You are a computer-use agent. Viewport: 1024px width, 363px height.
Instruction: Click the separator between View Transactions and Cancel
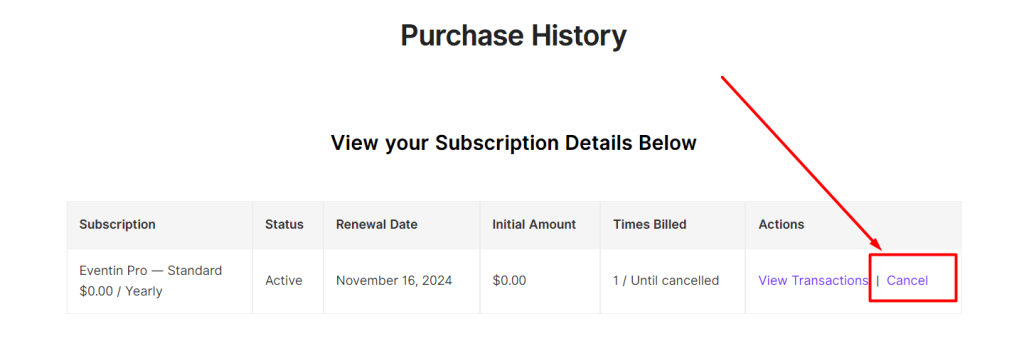tap(878, 281)
